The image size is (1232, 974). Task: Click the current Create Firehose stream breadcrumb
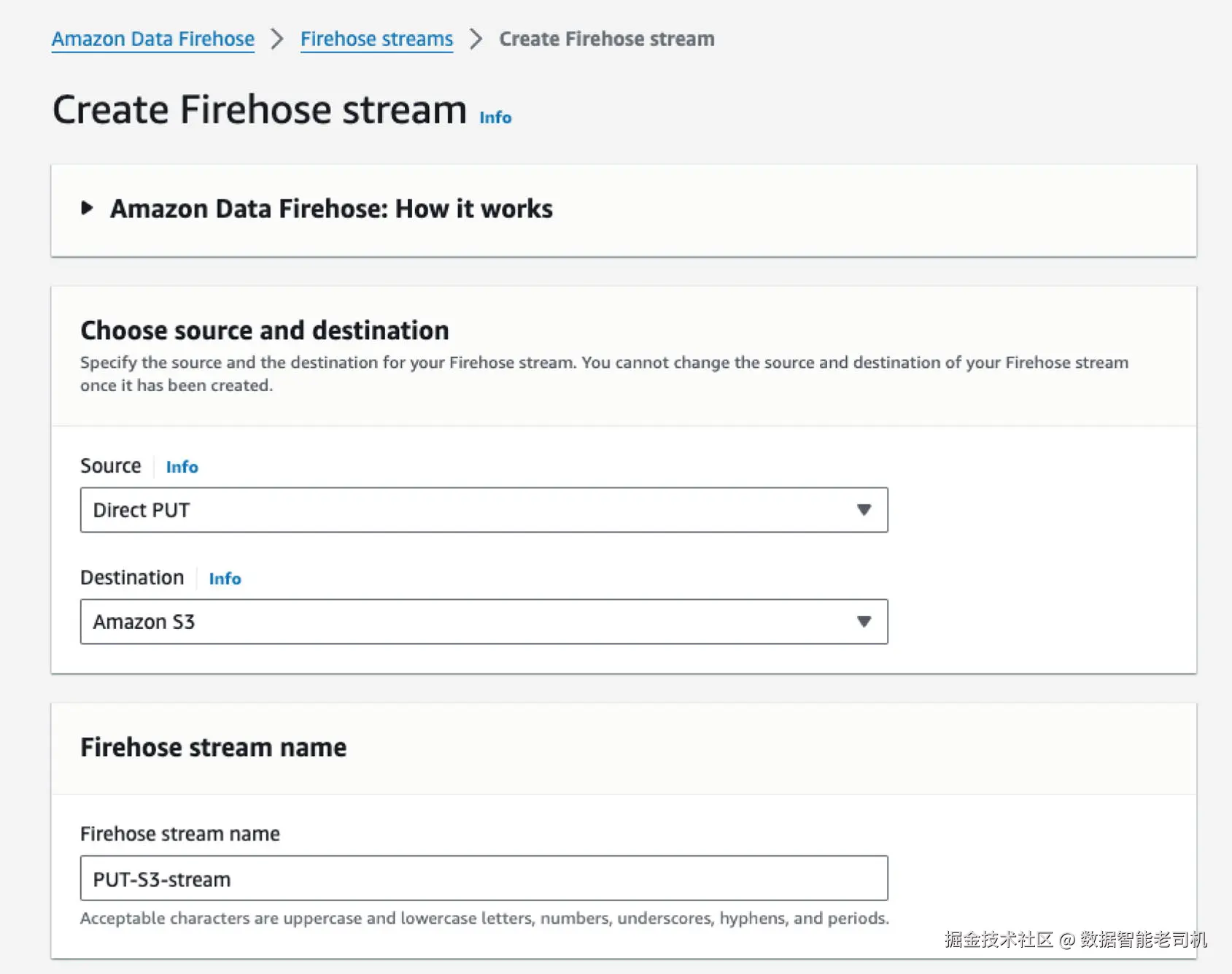pyautogui.click(x=606, y=39)
